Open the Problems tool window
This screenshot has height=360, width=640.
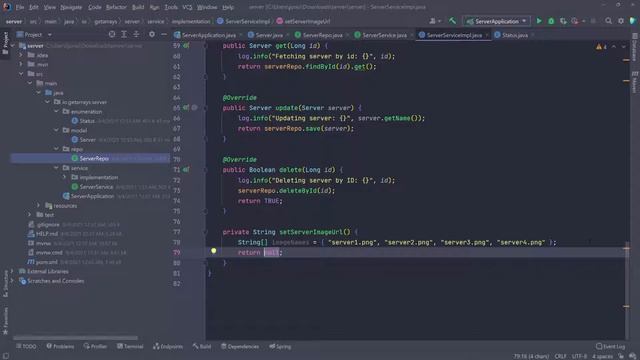coord(60,347)
